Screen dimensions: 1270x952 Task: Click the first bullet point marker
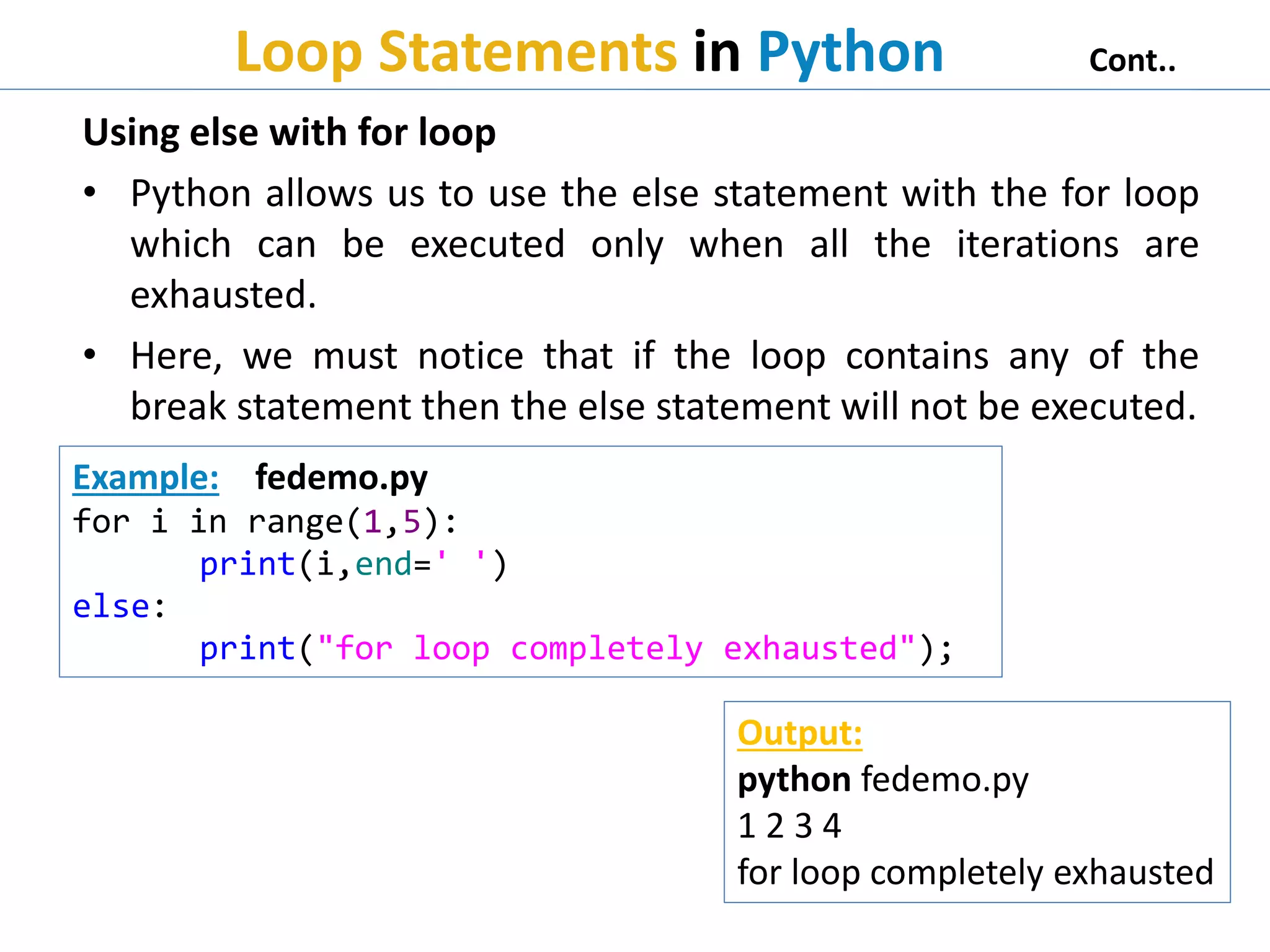(91, 193)
